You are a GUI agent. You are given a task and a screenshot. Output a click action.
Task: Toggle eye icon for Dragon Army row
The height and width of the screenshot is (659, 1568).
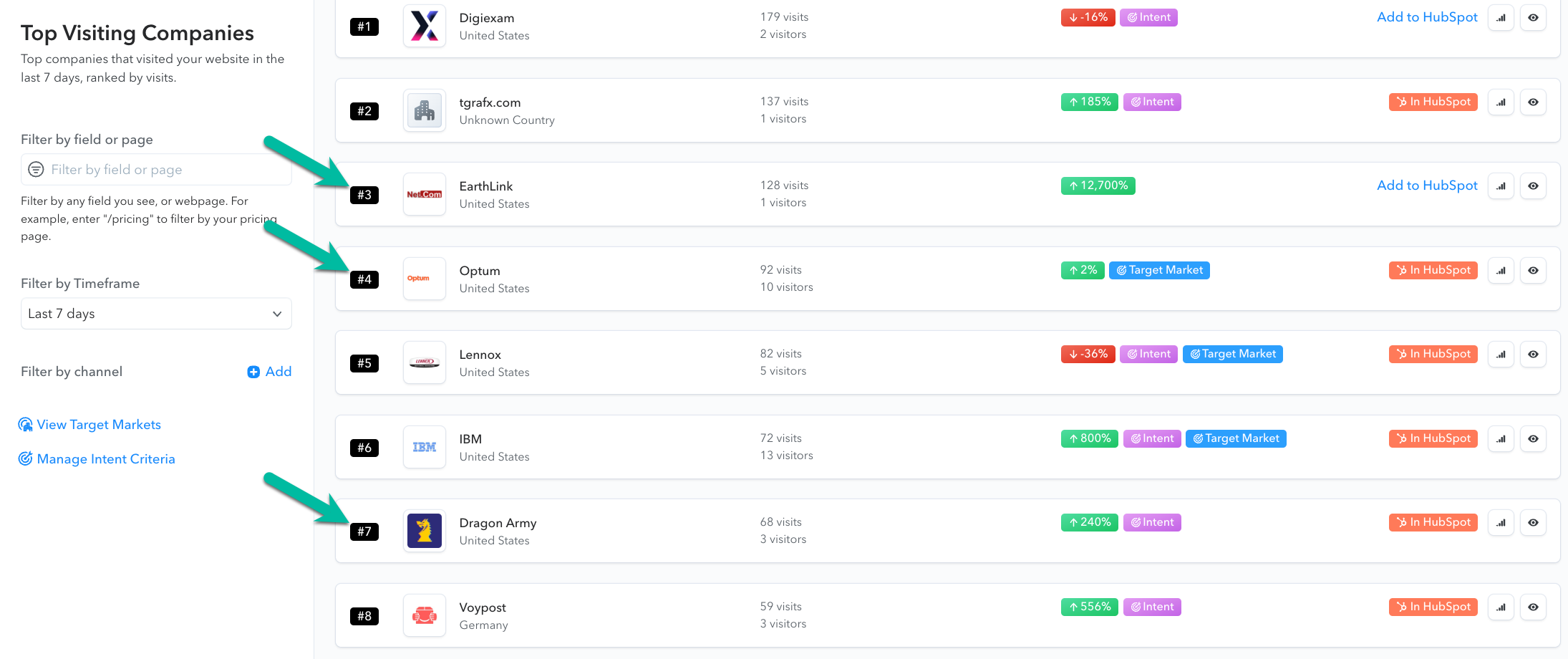coord(1533,523)
